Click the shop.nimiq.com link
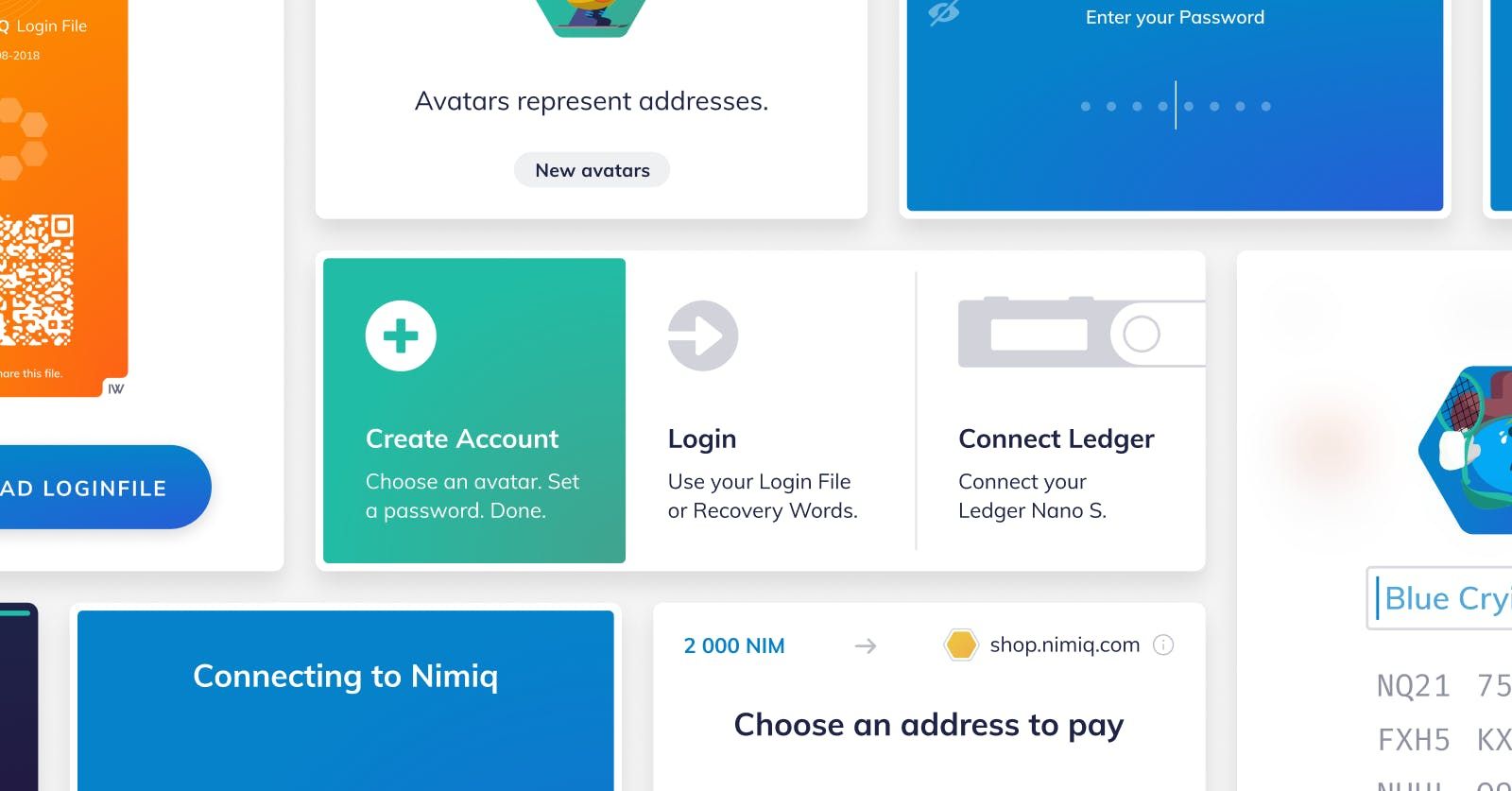 [x=1064, y=645]
